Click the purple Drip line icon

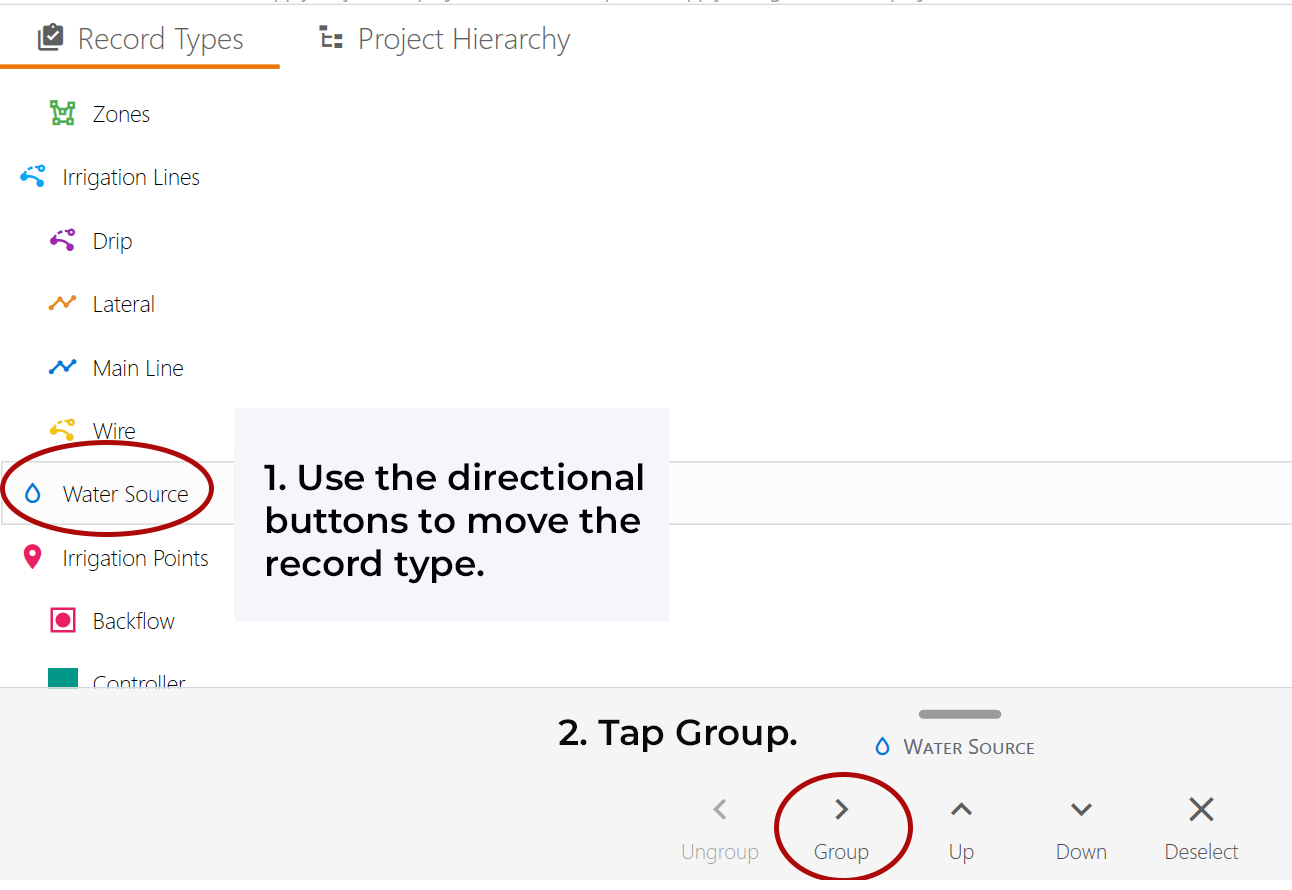coord(63,241)
